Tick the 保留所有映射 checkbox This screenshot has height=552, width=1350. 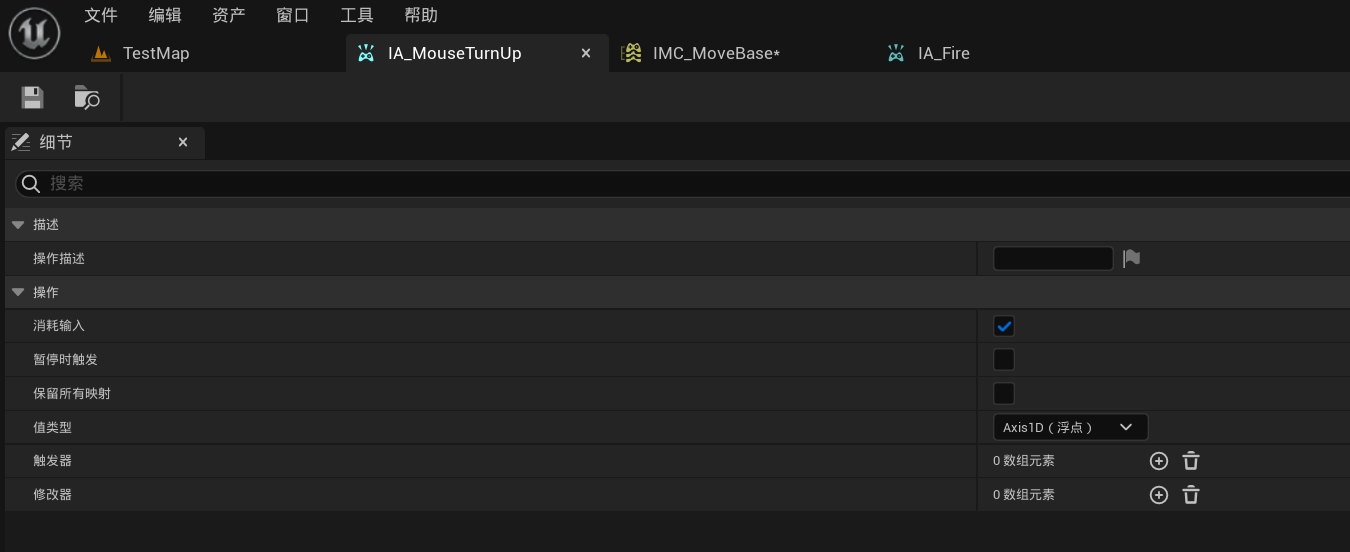point(1004,393)
